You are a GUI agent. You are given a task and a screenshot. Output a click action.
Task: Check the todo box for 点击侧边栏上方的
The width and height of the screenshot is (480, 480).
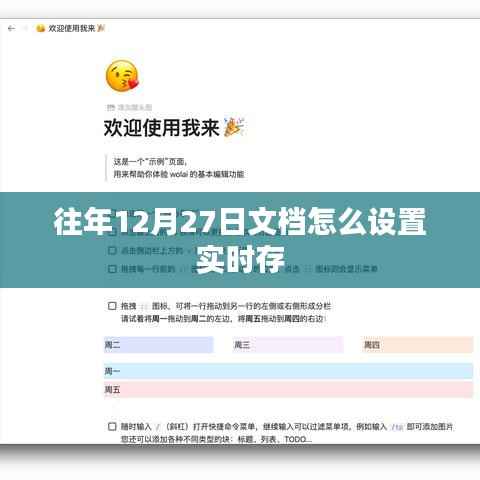(x=112, y=250)
